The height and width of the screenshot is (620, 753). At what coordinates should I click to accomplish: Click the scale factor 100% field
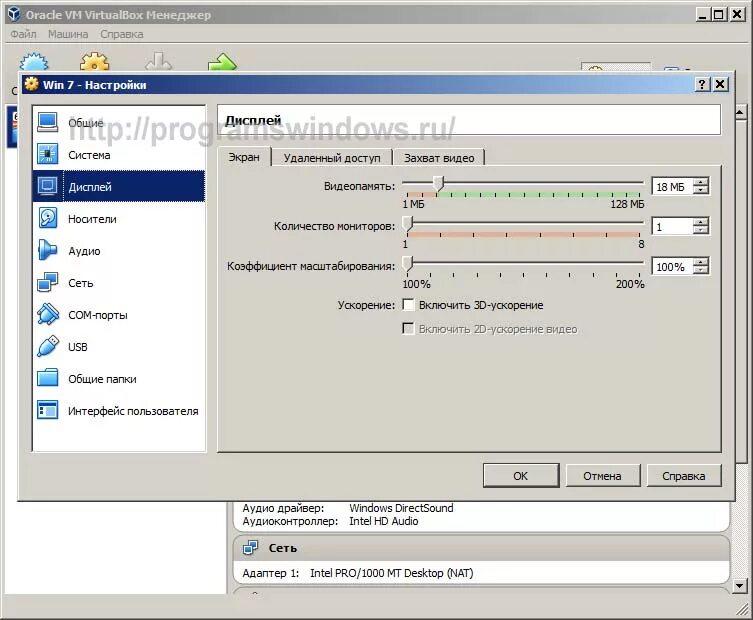673,267
